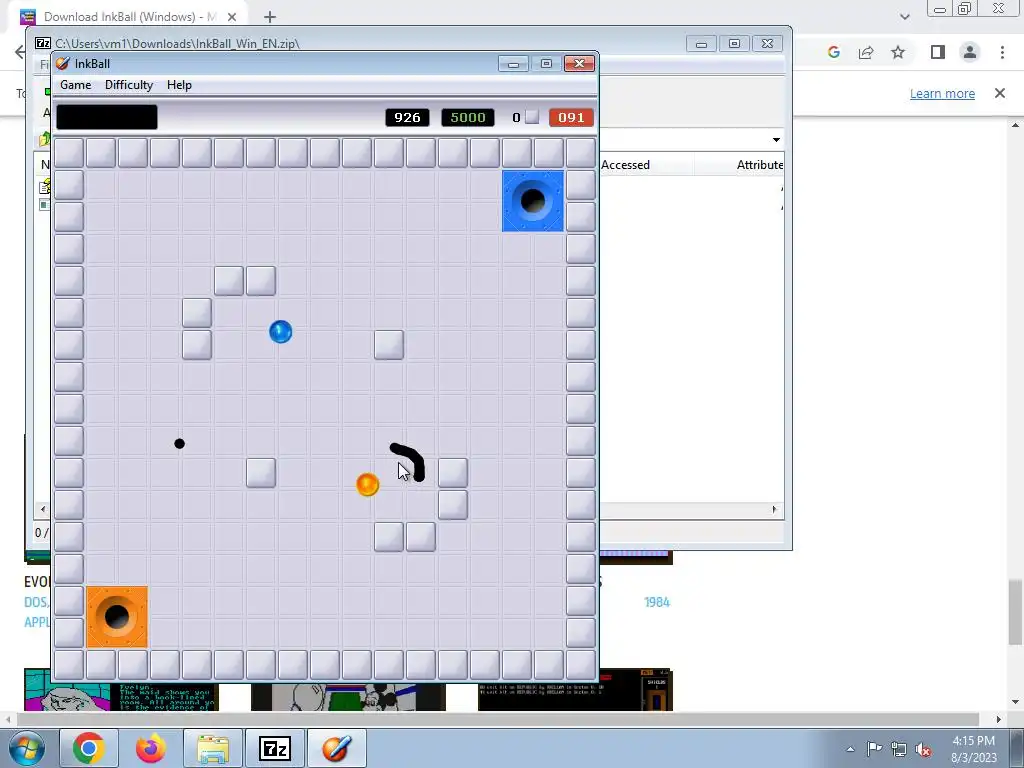Click the Chrome tab favicon

tap(27, 17)
